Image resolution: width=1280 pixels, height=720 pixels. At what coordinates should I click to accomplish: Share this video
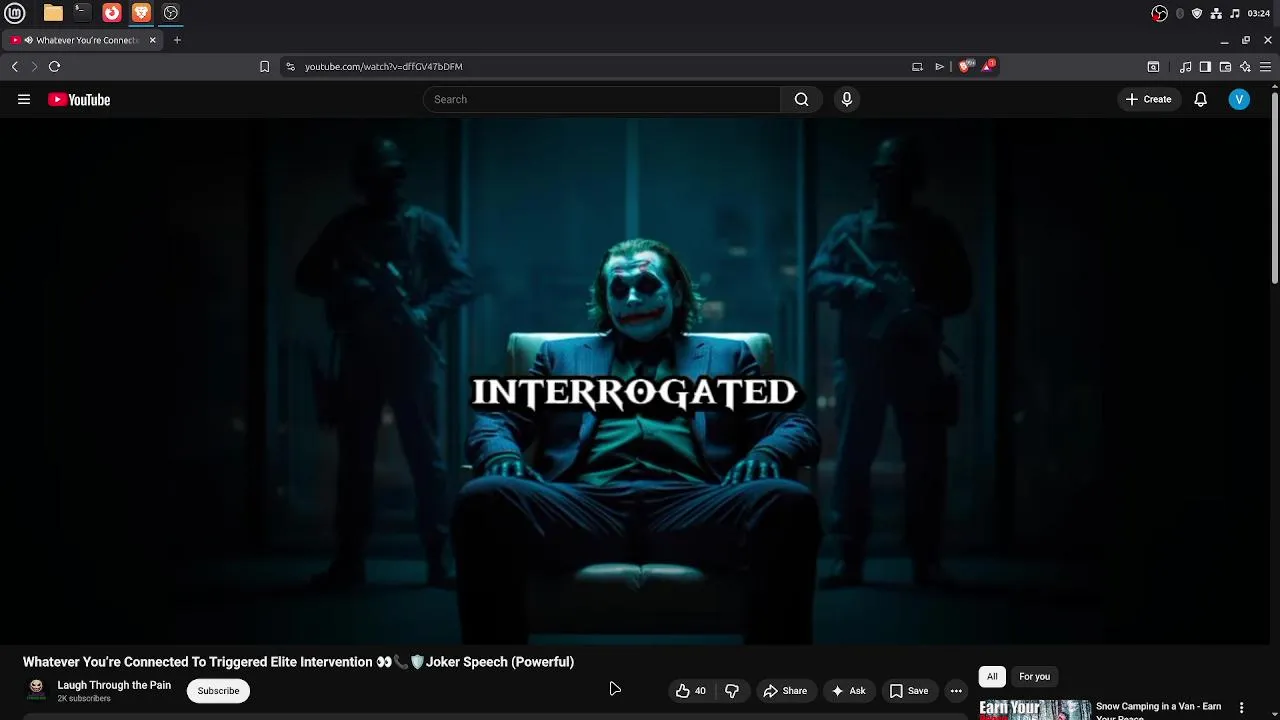(785, 691)
